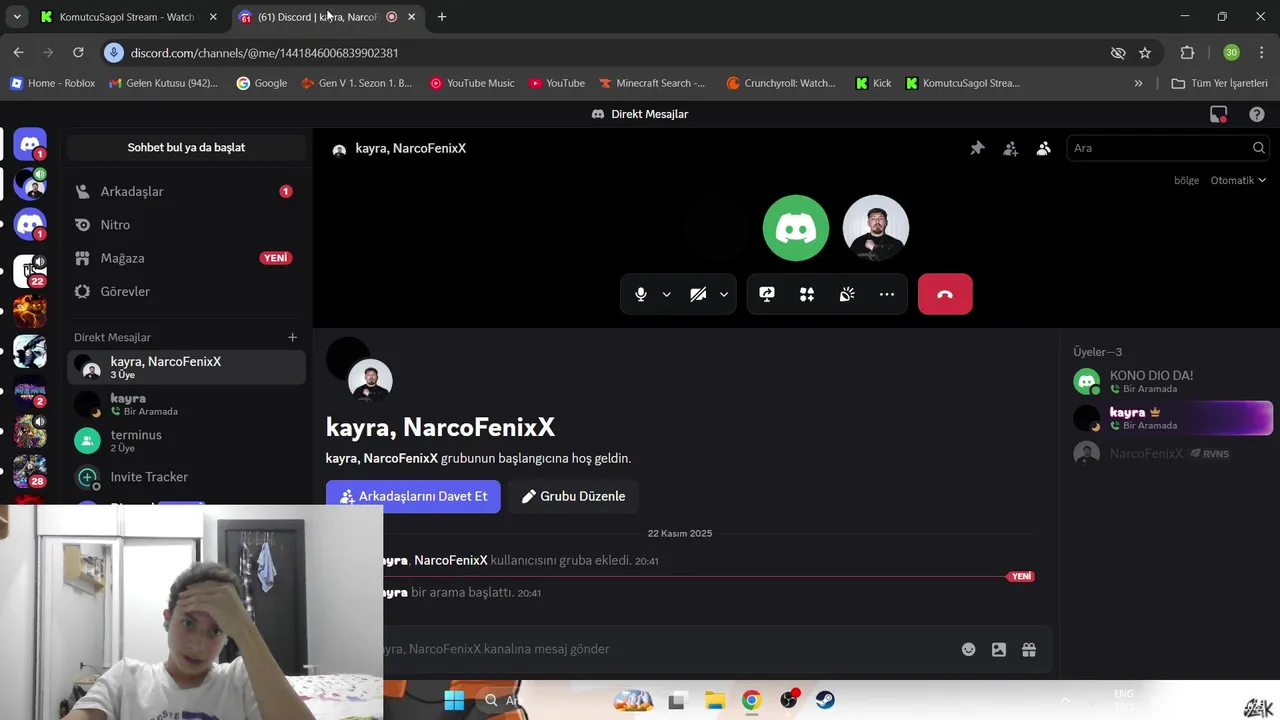1280x720 pixels.
Task: Mute the microphone in the call
Action: (641, 294)
